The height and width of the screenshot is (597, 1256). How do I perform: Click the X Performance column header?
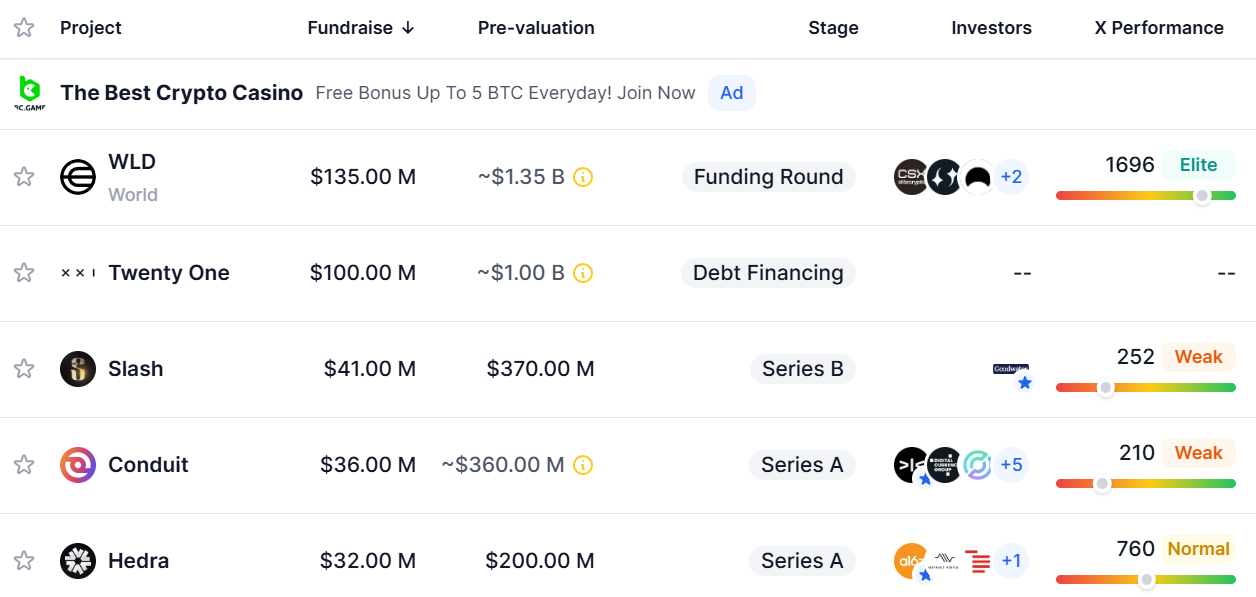pyautogui.click(x=1159, y=28)
